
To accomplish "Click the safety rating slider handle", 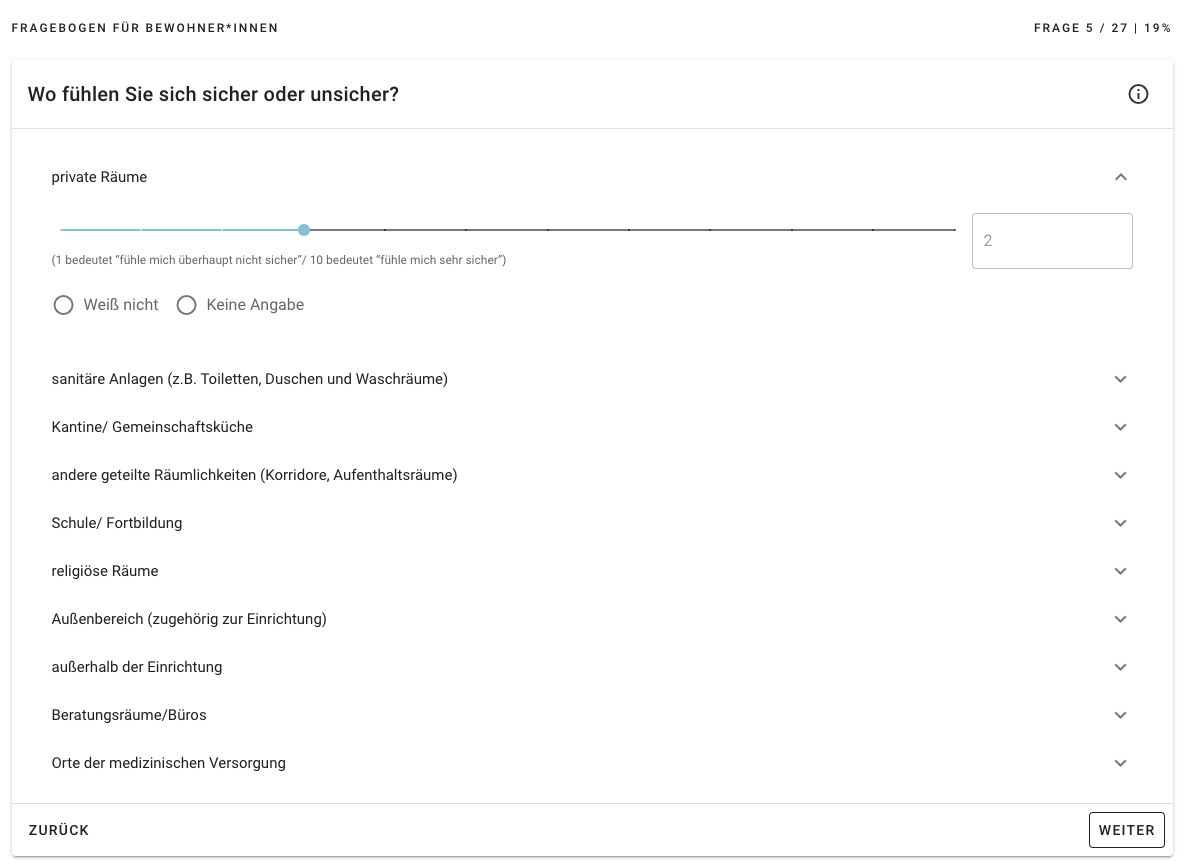I will point(304,230).
